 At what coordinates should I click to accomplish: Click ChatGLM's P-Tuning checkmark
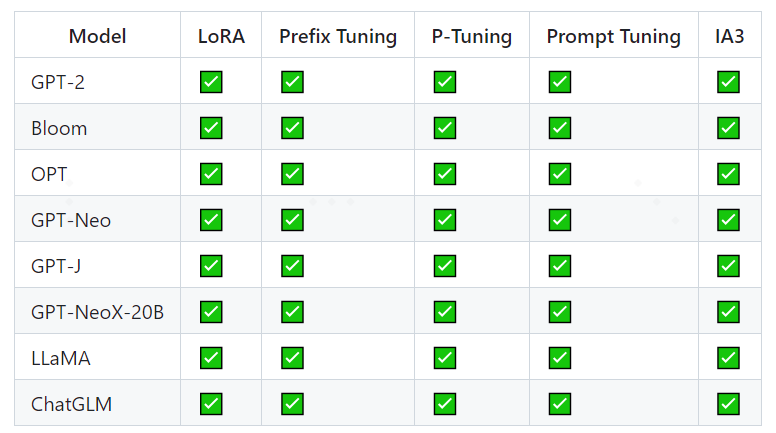click(445, 404)
